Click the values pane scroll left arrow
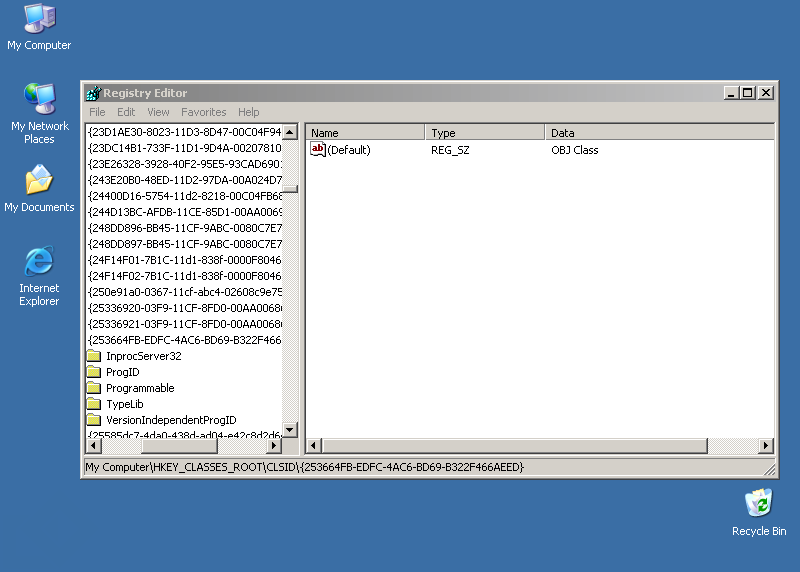The width and height of the screenshot is (800, 572). (314, 445)
